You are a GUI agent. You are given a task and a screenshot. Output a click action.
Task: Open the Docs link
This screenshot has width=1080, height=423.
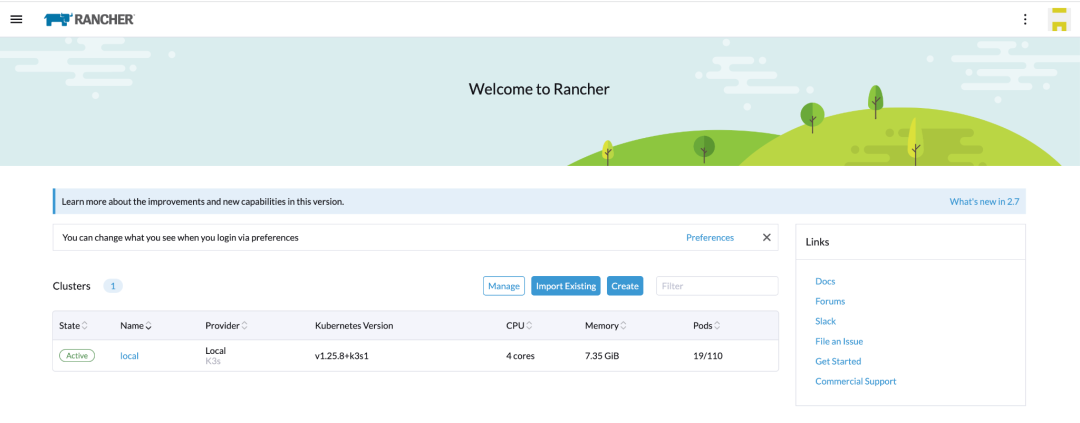click(x=825, y=281)
